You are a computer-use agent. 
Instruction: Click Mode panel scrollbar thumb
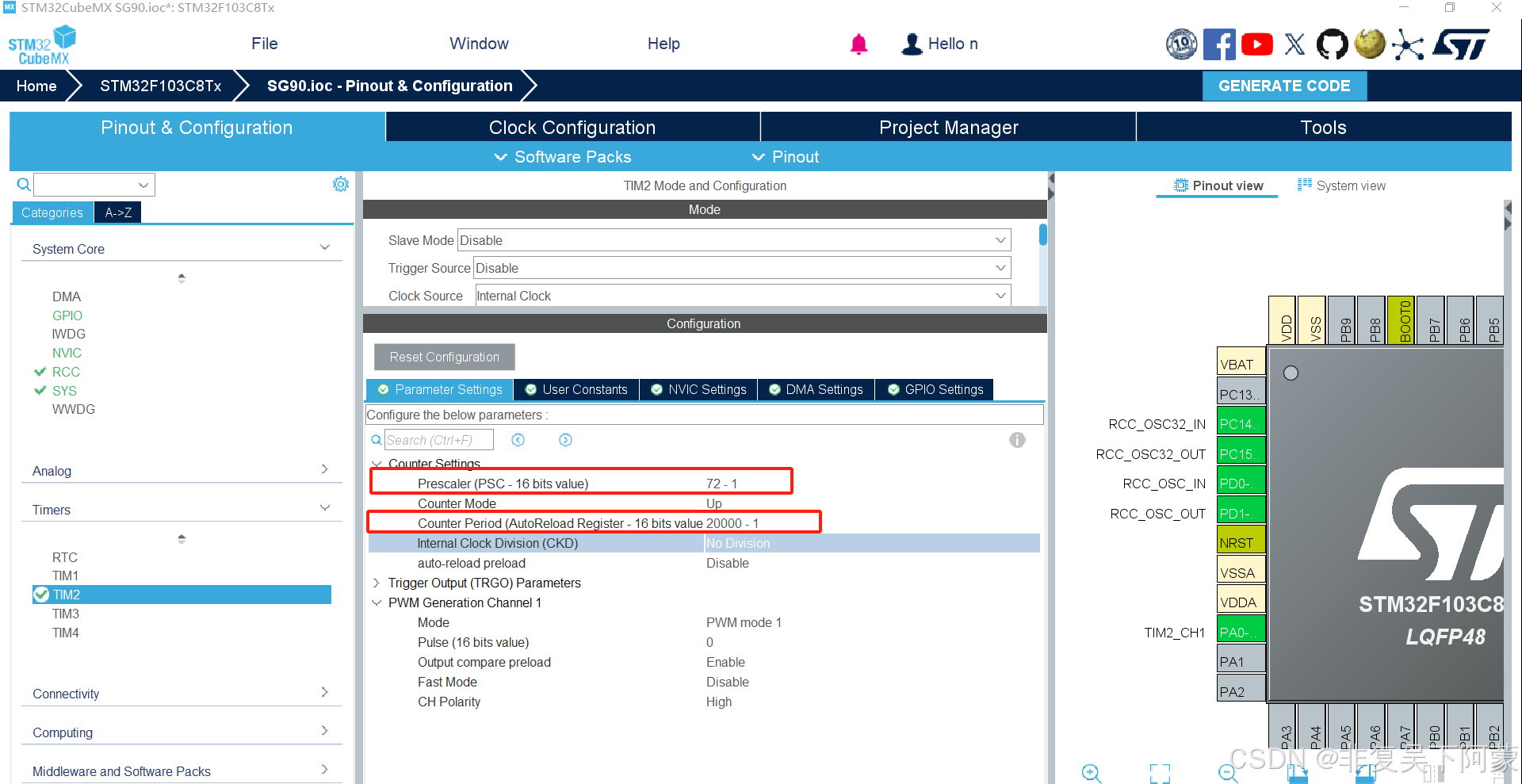1043,235
